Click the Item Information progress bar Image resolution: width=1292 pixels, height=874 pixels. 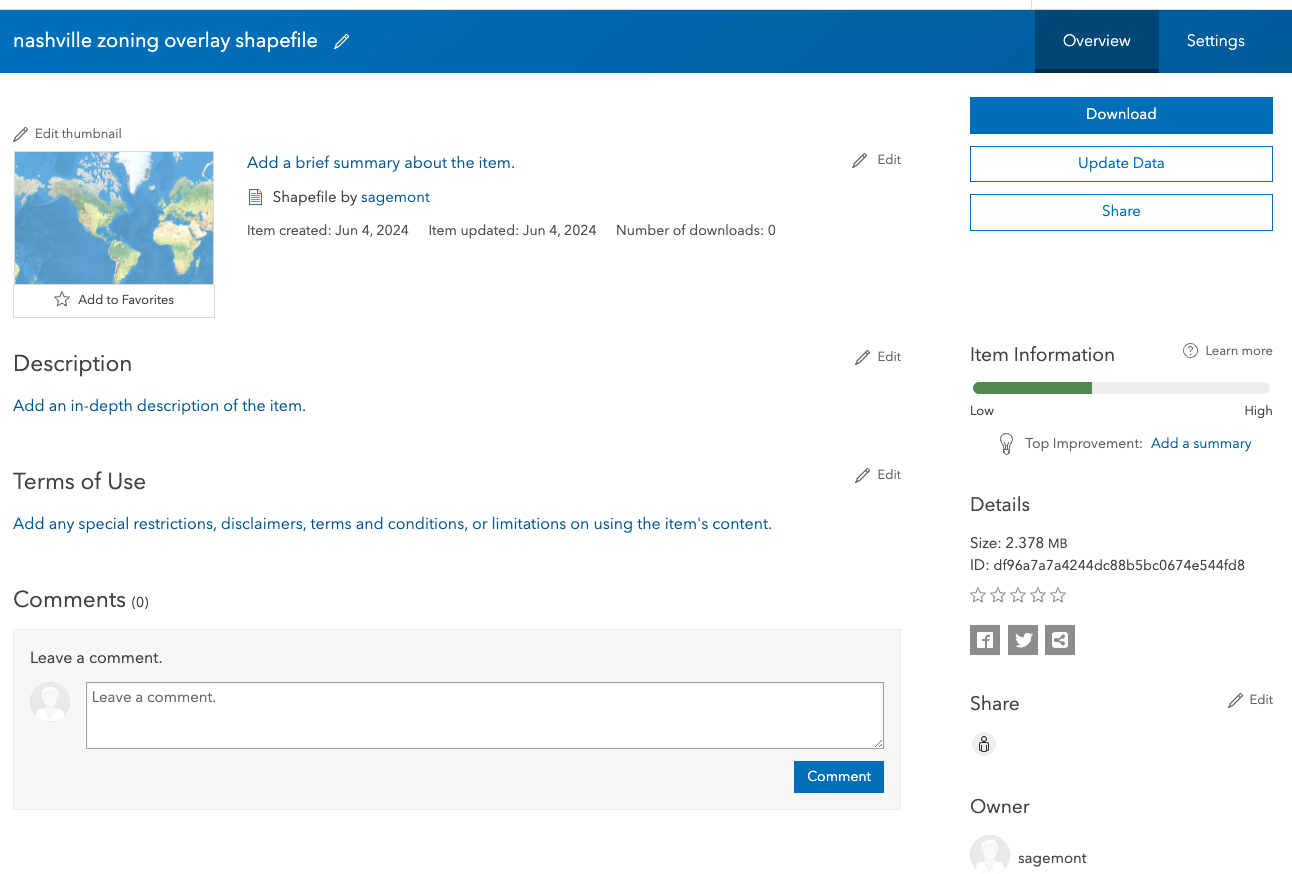click(x=1120, y=387)
